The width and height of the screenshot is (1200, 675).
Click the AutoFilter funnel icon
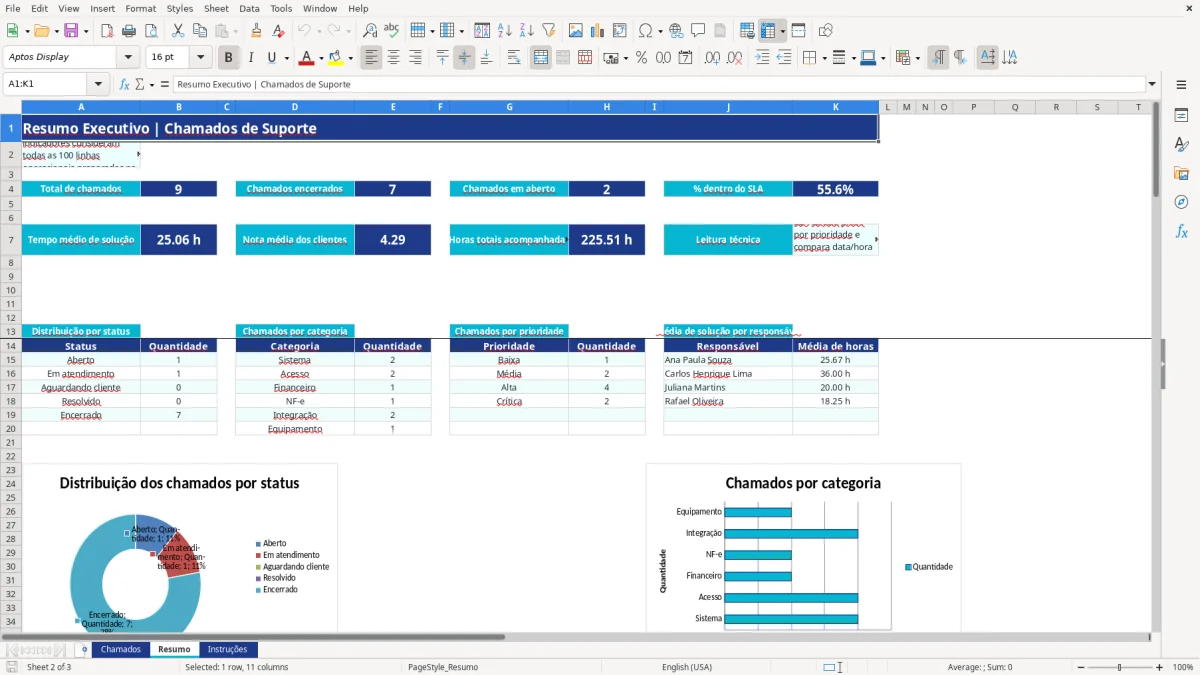coord(548,31)
